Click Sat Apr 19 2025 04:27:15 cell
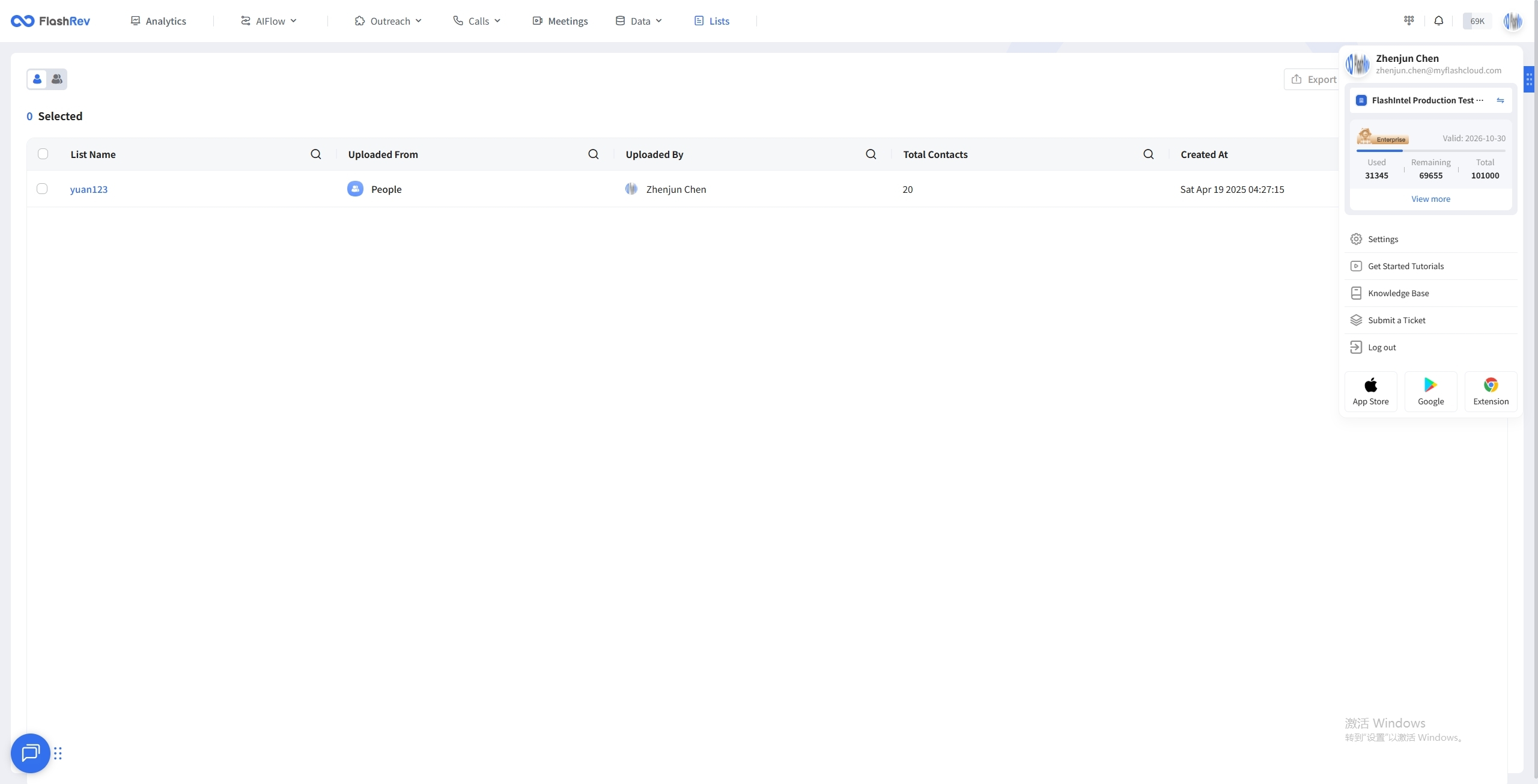The width and height of the screenshot is (1538, 784). 1232,189
